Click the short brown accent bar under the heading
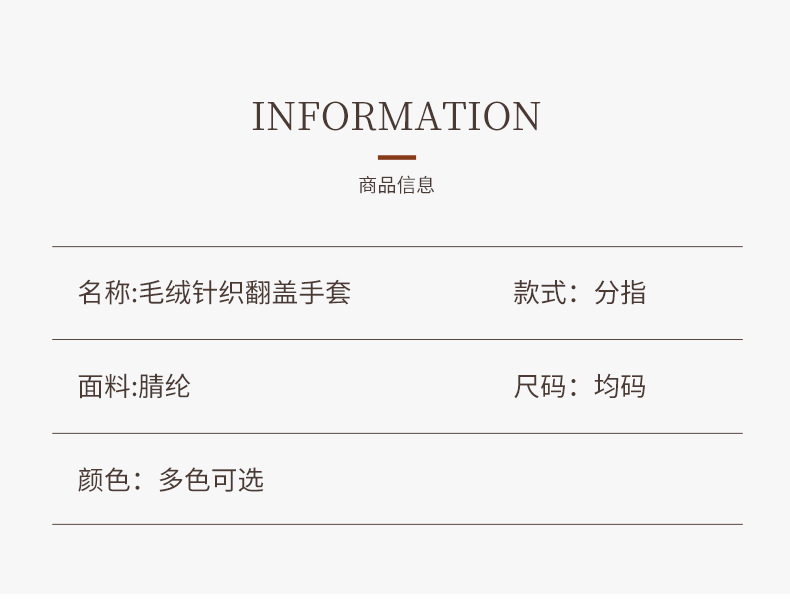The image size is (790, 606). coord(397,157)
